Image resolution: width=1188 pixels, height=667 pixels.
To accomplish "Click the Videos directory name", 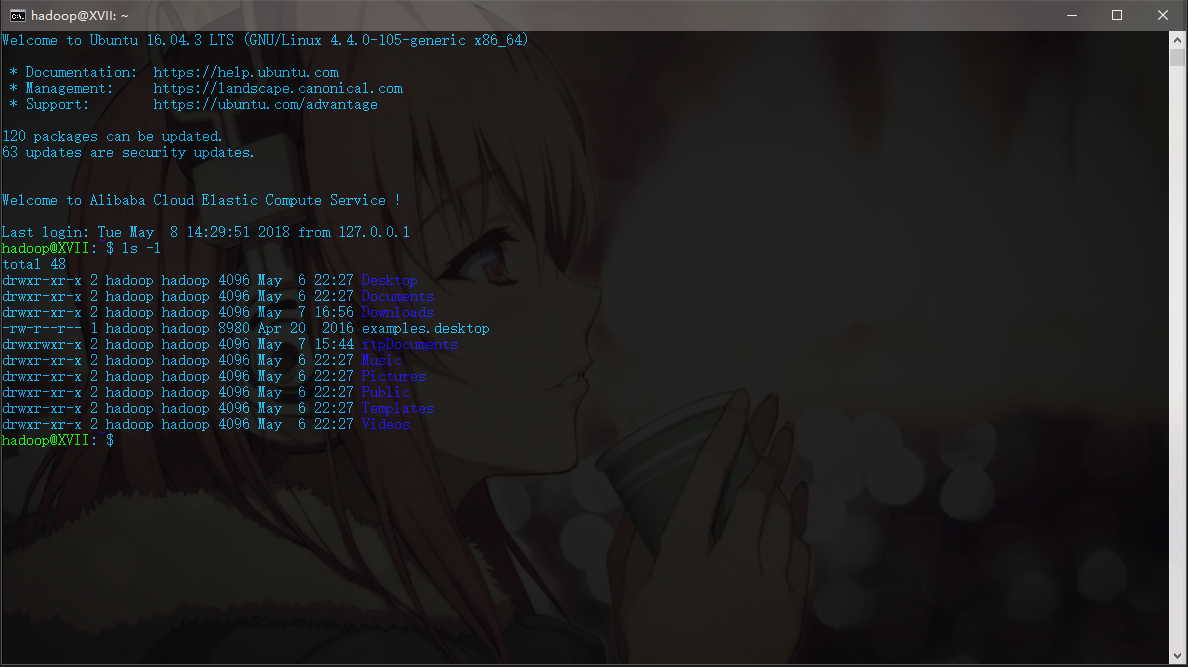I will tap(386, 424).
